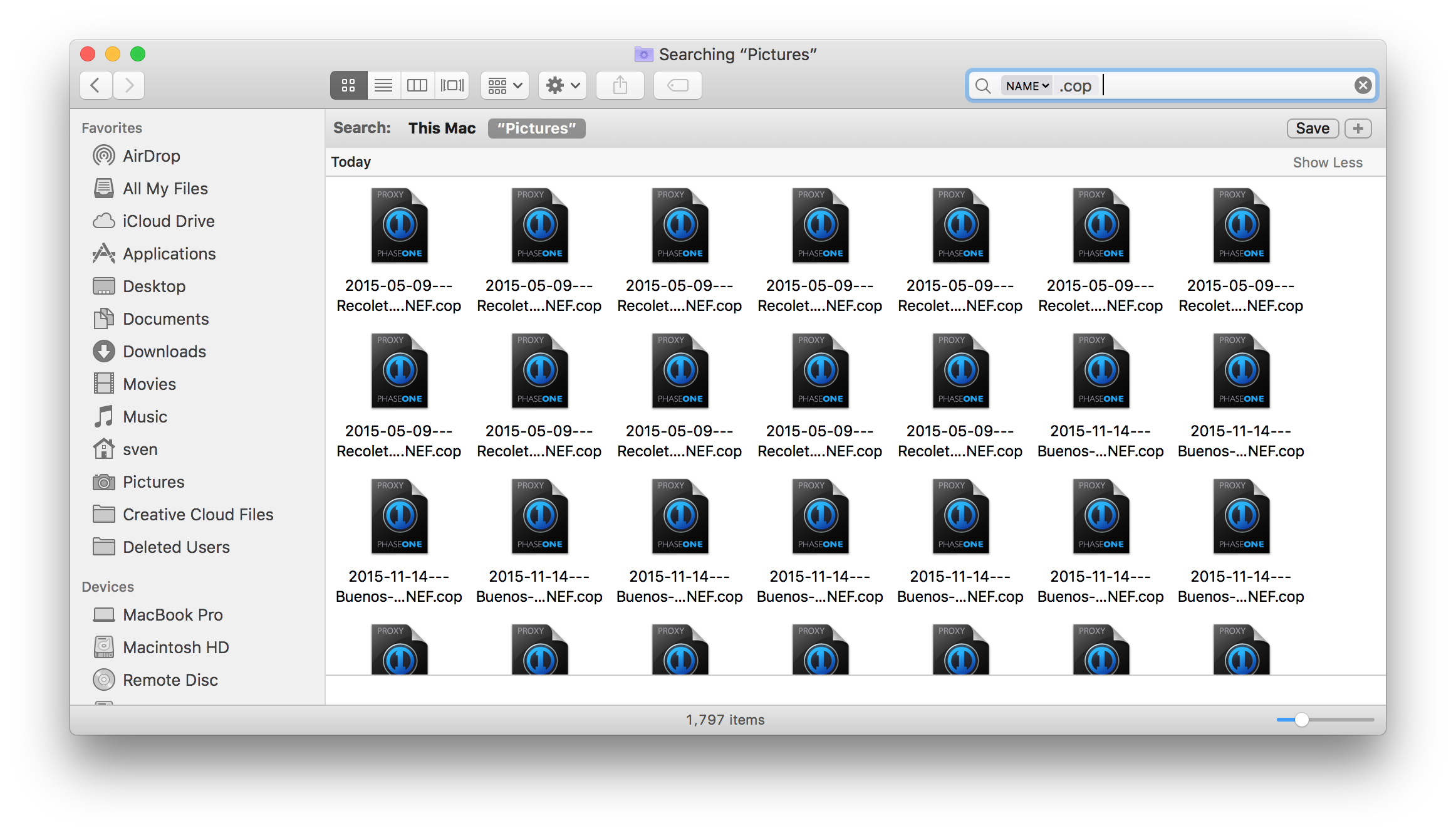Select Downloads in the sidebar
The height and width of the screenshot is (835, 1456).
(x=164, y=352)
